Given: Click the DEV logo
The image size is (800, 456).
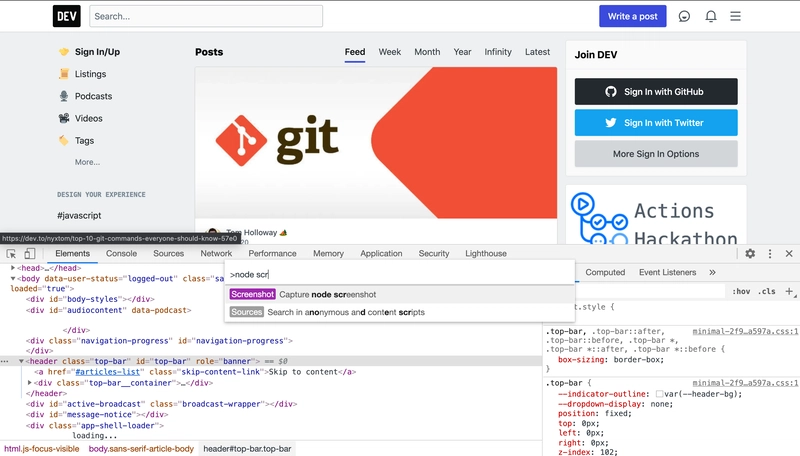Looking at the screenshot, I should [67, 16].
